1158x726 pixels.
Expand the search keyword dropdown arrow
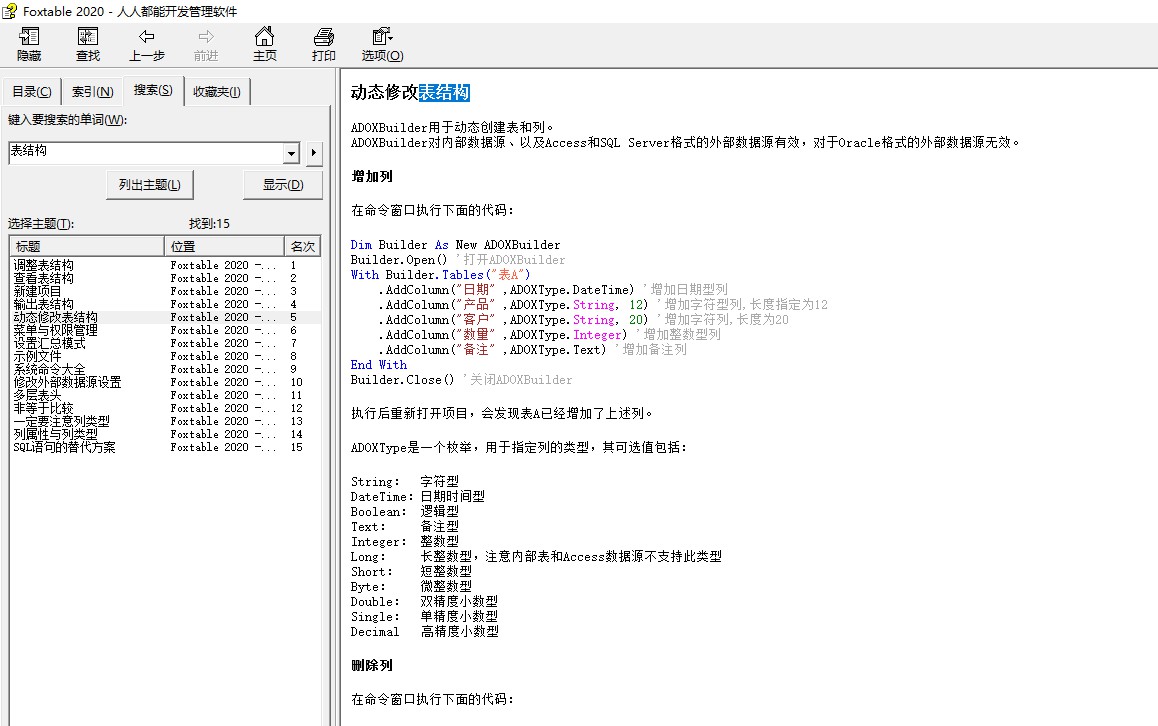click(292, 153)
